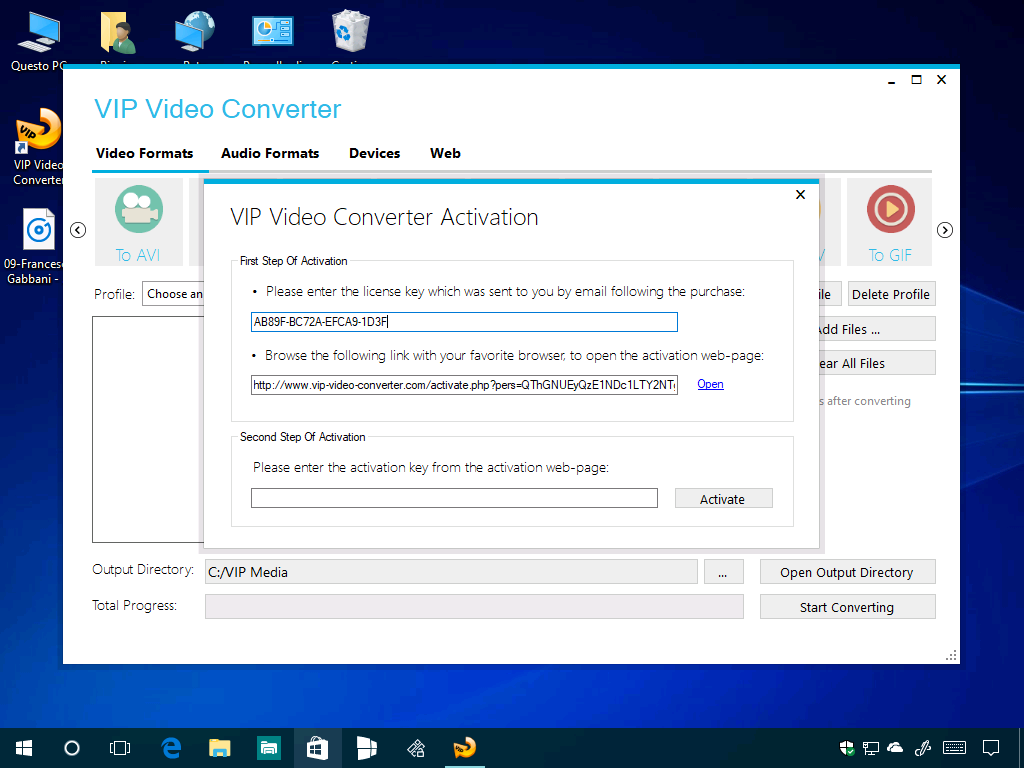Open OneDrive cloud tray icon

coord(895,748)
